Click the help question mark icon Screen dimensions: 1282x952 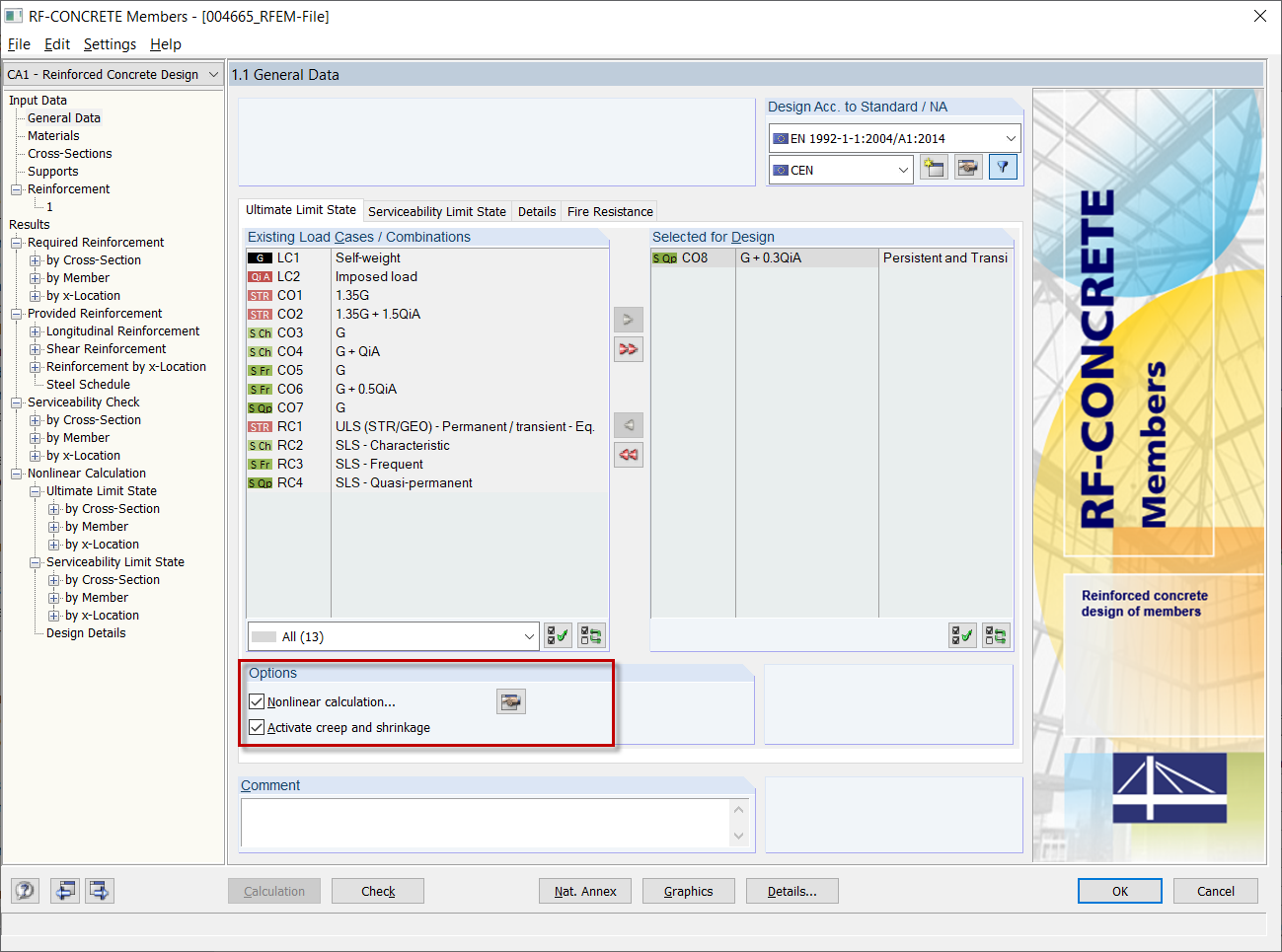click(25, 890)
